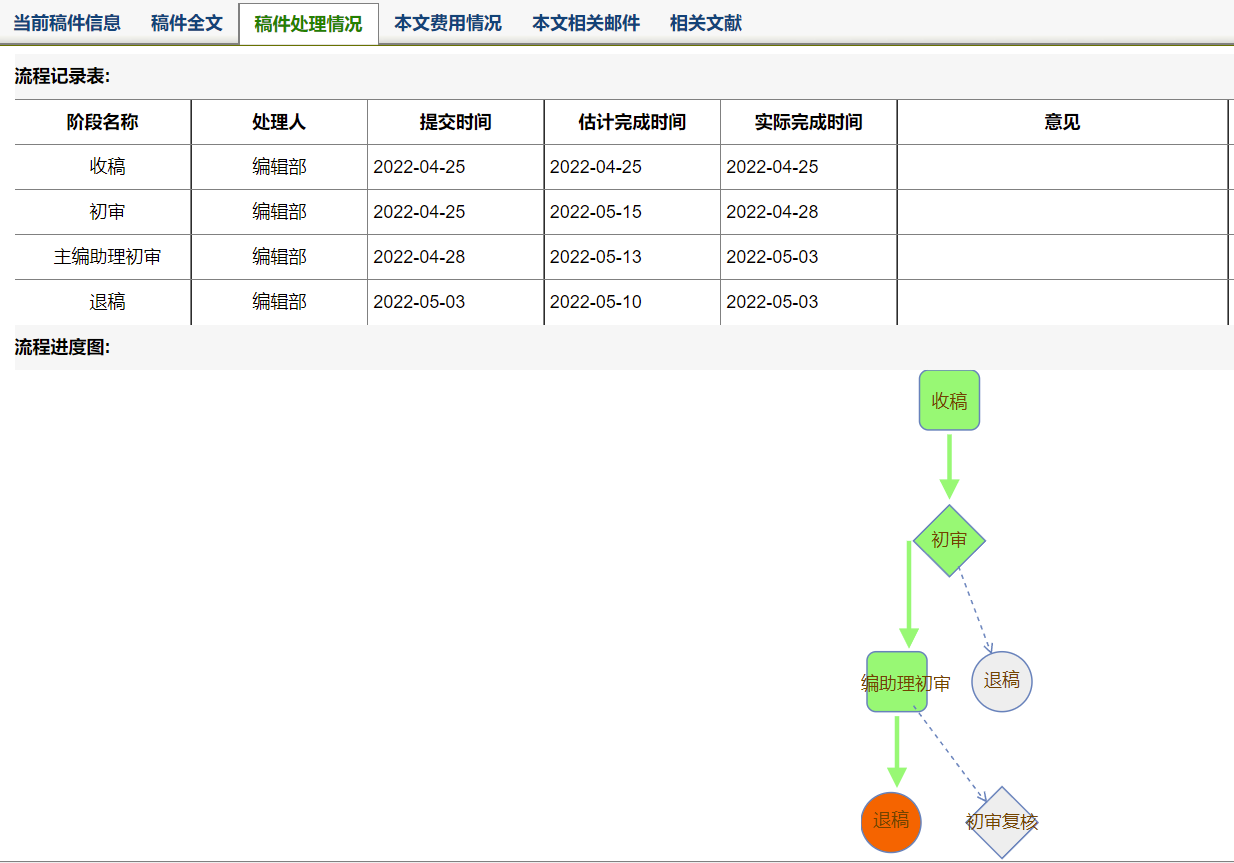Switch to the 稿件全文 tab
Image resolution: width=1234 pixels, height=863 pixels.
click(187, 23)
